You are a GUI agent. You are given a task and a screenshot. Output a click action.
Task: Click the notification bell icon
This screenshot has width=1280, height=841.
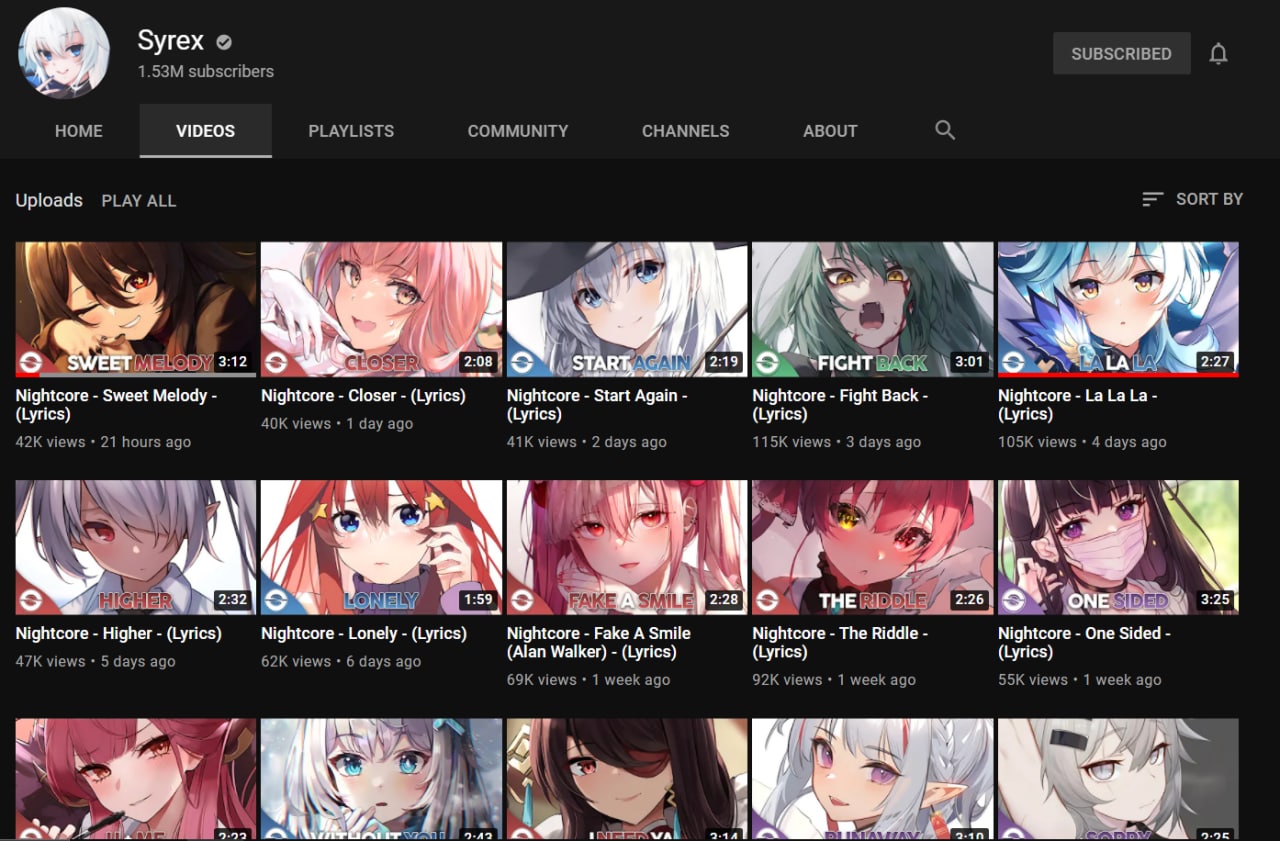[x=1218, y=54]
